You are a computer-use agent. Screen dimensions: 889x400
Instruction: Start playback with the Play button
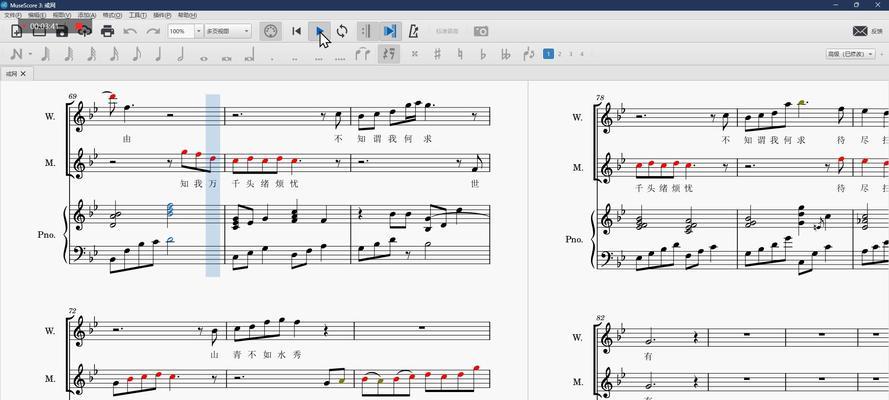pyautogui.click(x=320, y=31)
